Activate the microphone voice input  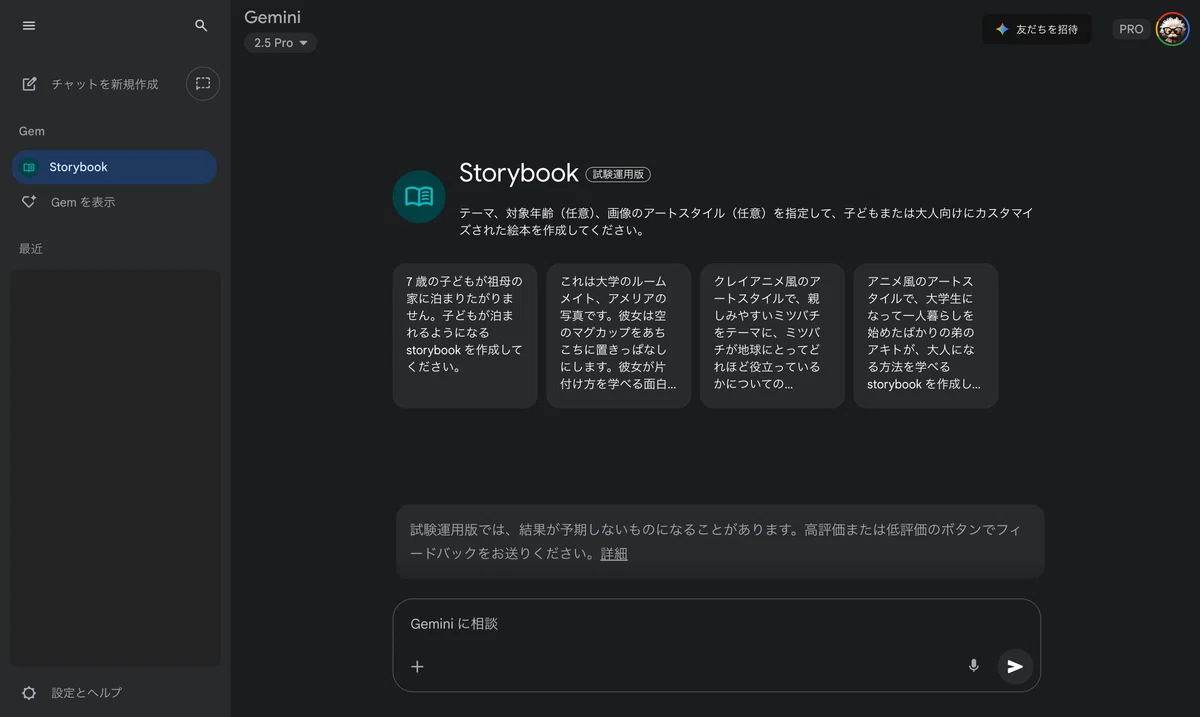point(973,666)
